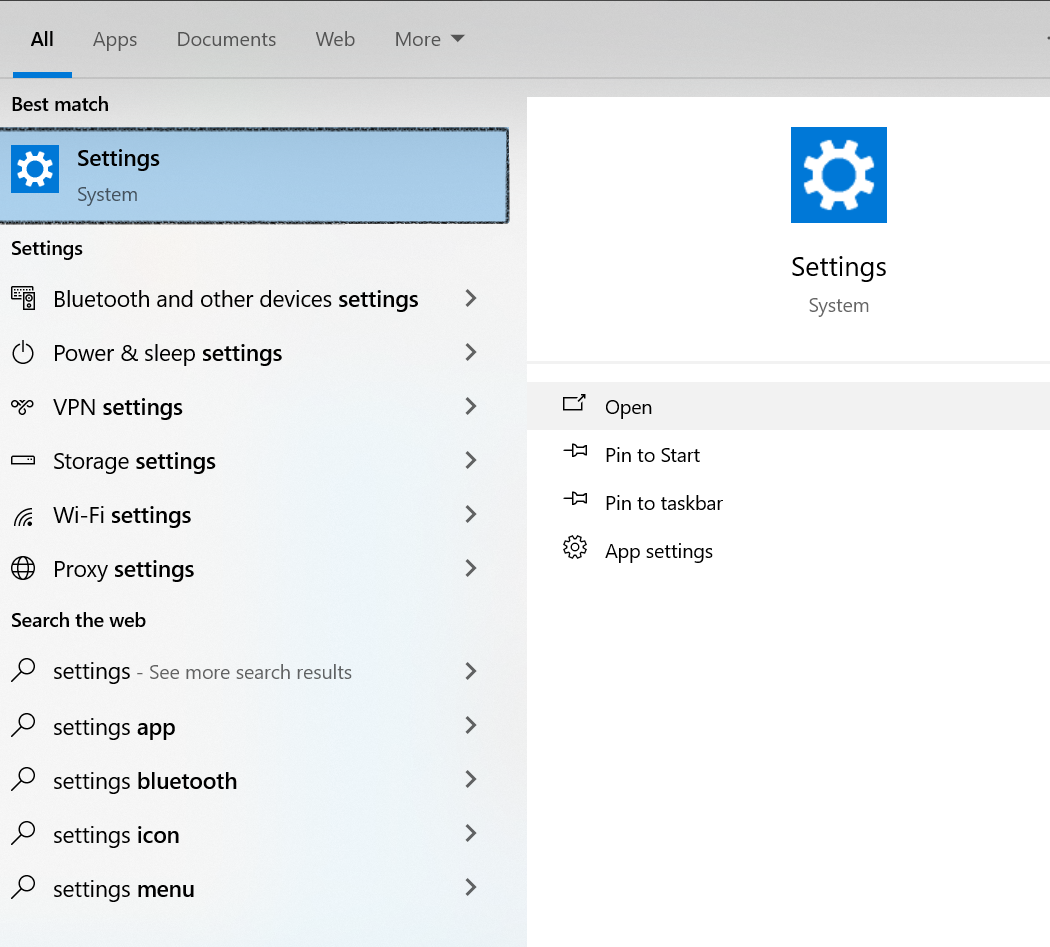Click the Storage settings drive icon

[23, 460]
